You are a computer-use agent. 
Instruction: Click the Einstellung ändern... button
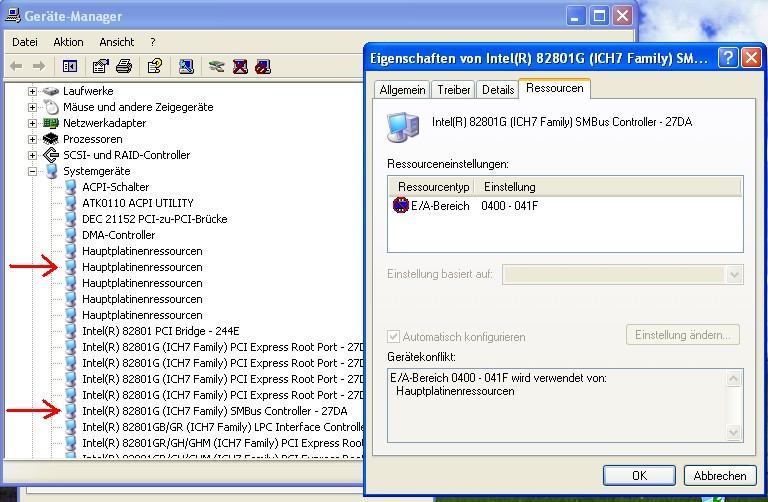pyautogui.click(x=683, y=335)
